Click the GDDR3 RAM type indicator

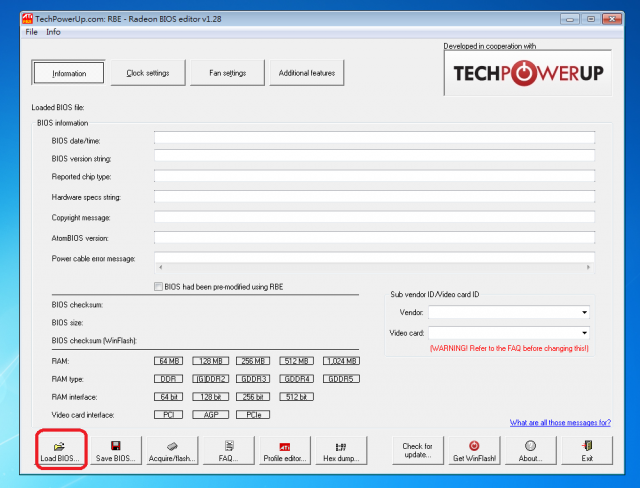point(253,379)
